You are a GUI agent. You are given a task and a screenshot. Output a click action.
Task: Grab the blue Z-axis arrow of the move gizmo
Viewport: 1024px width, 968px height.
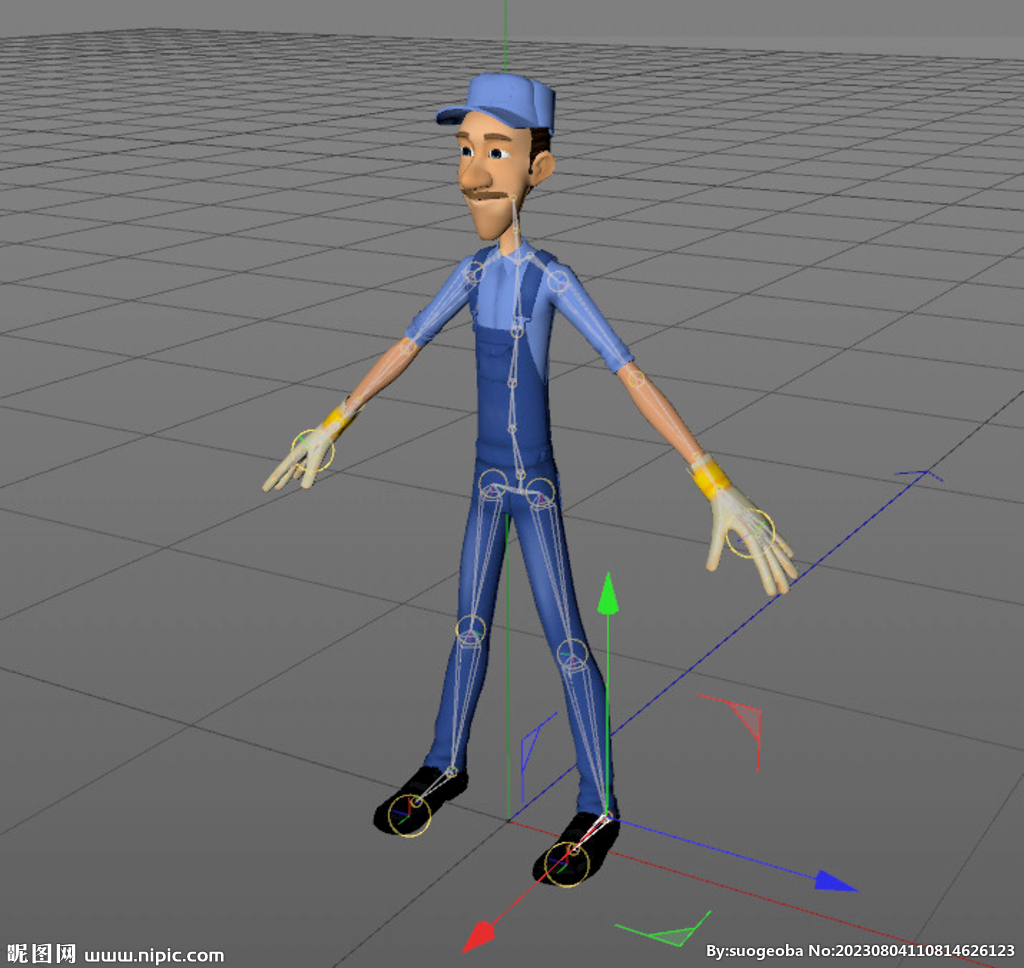coord(835,881)
